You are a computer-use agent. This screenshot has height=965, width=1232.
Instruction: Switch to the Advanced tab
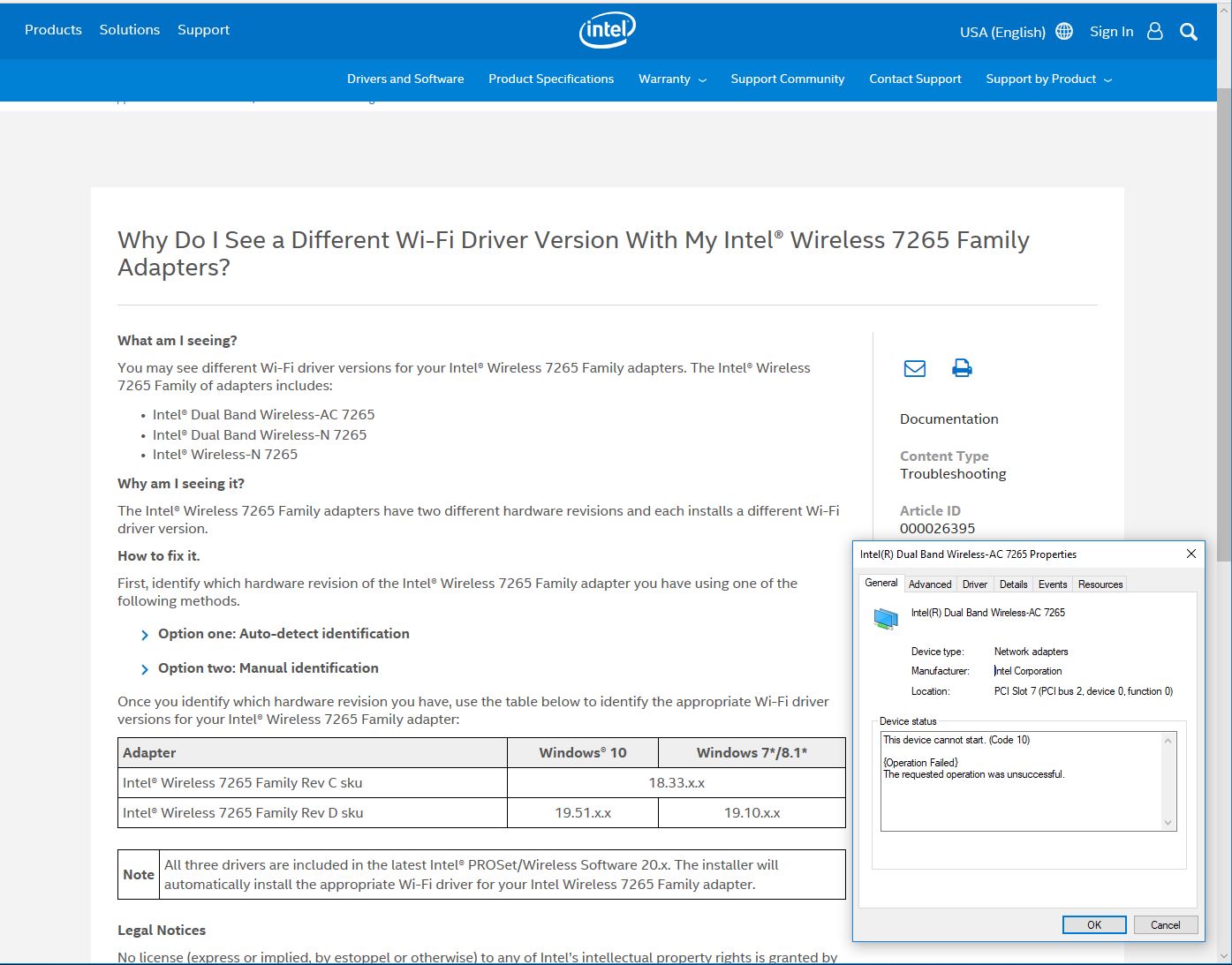coord(930,584)
